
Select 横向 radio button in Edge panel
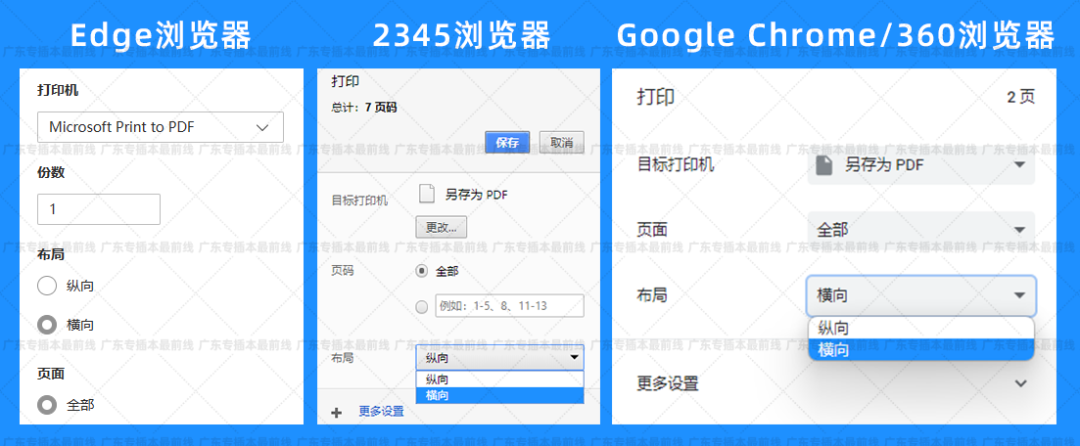[x=47, y=325]
